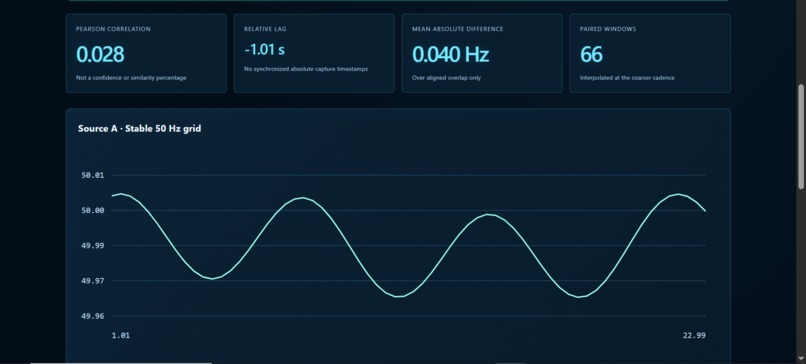
Task: Click the 49.99 y-axis label
Action: (93, 246)
